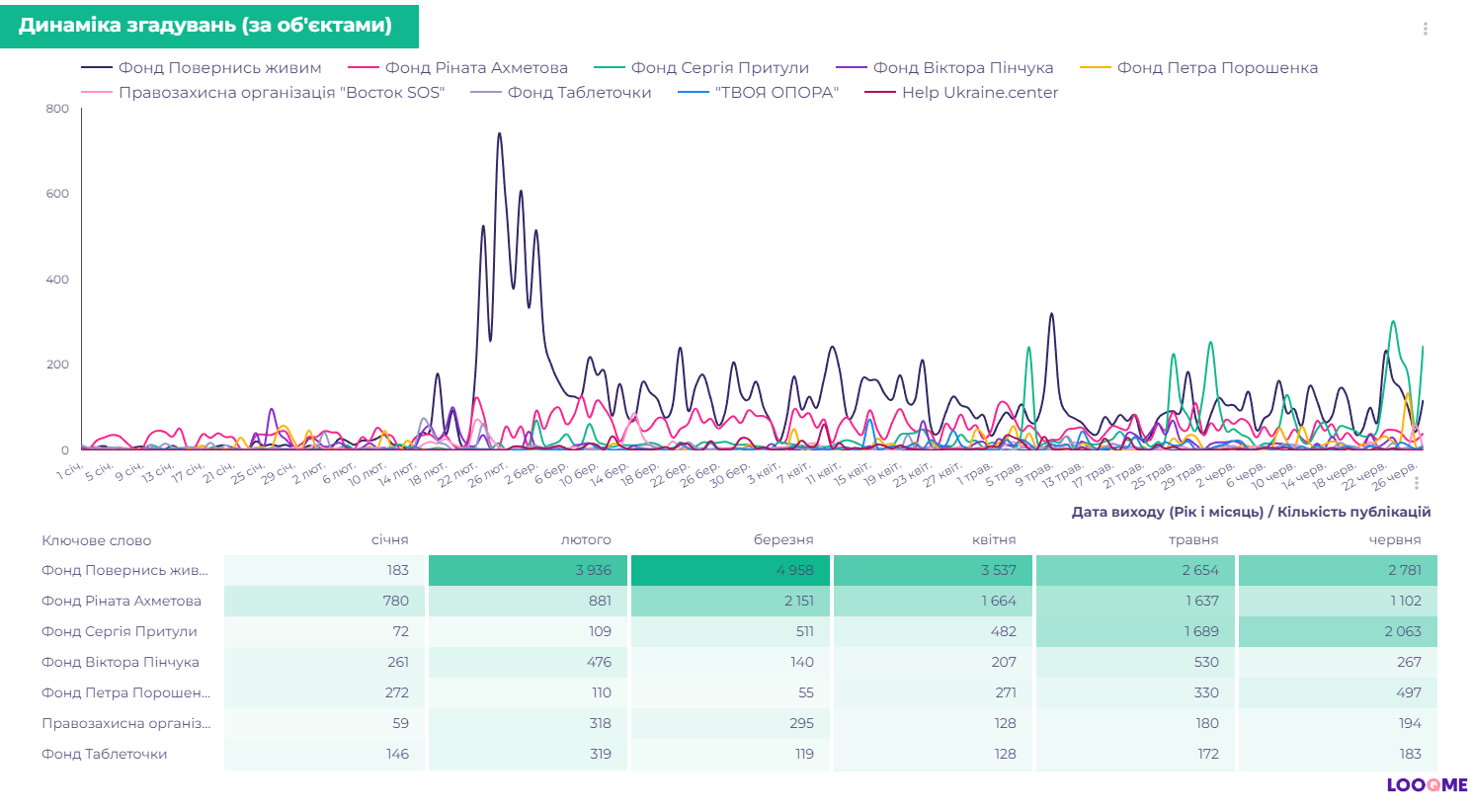
Task: Click the cell with value 780
Action: click(x=324, y=601)
